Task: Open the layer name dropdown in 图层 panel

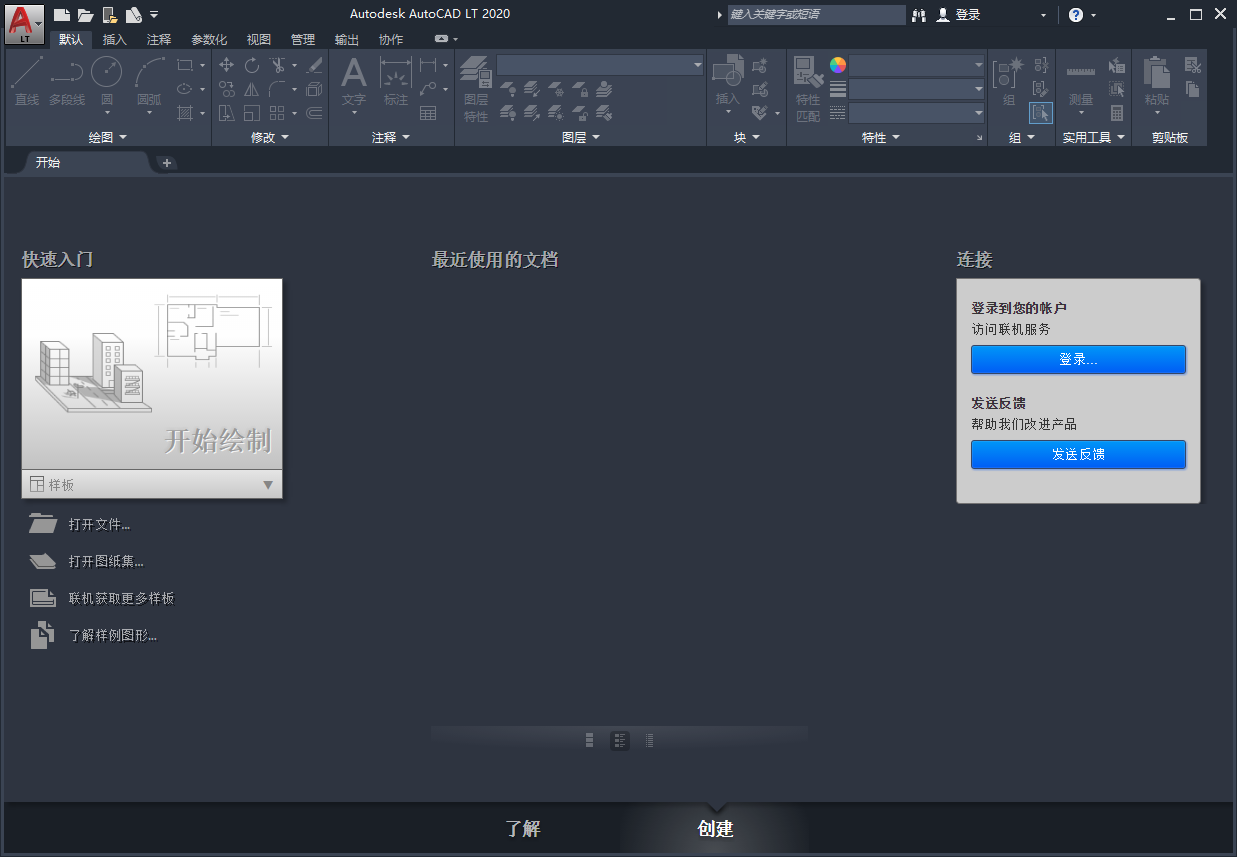Action: coord(600,65)
